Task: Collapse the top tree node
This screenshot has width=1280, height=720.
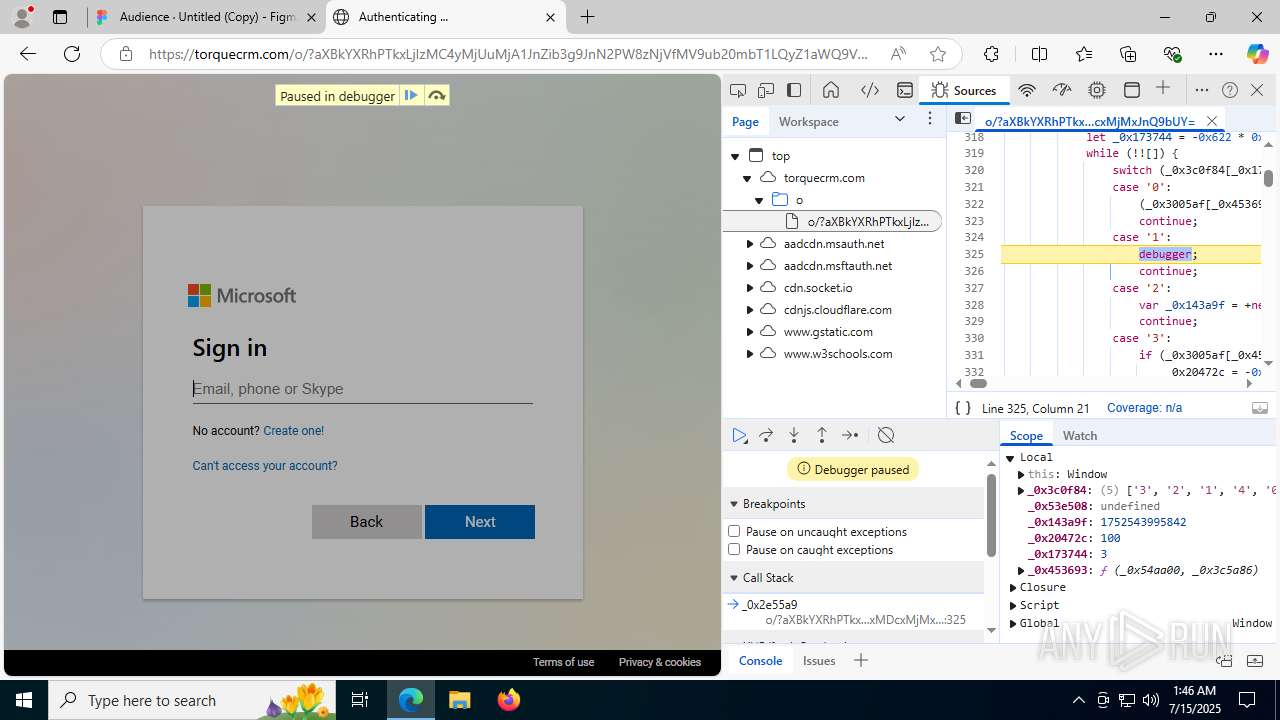Action: 736,156
